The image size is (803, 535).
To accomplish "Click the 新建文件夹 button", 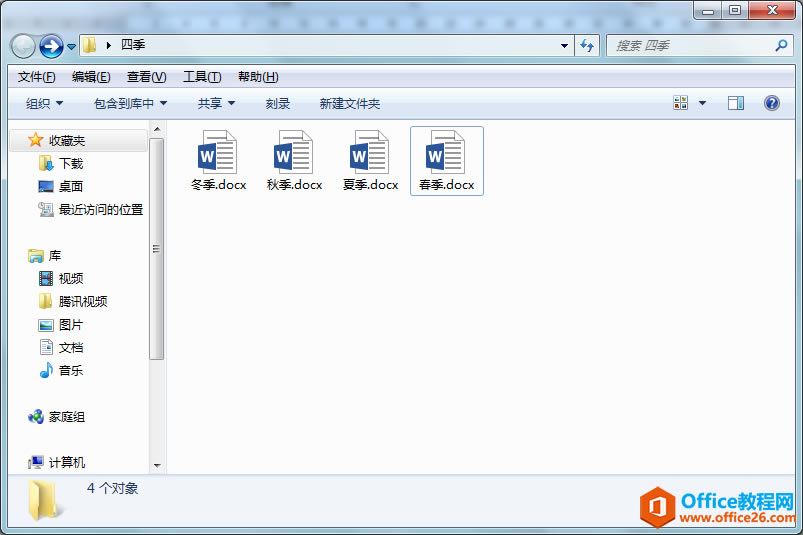I will pyautogui.click(x=350, y=103).
